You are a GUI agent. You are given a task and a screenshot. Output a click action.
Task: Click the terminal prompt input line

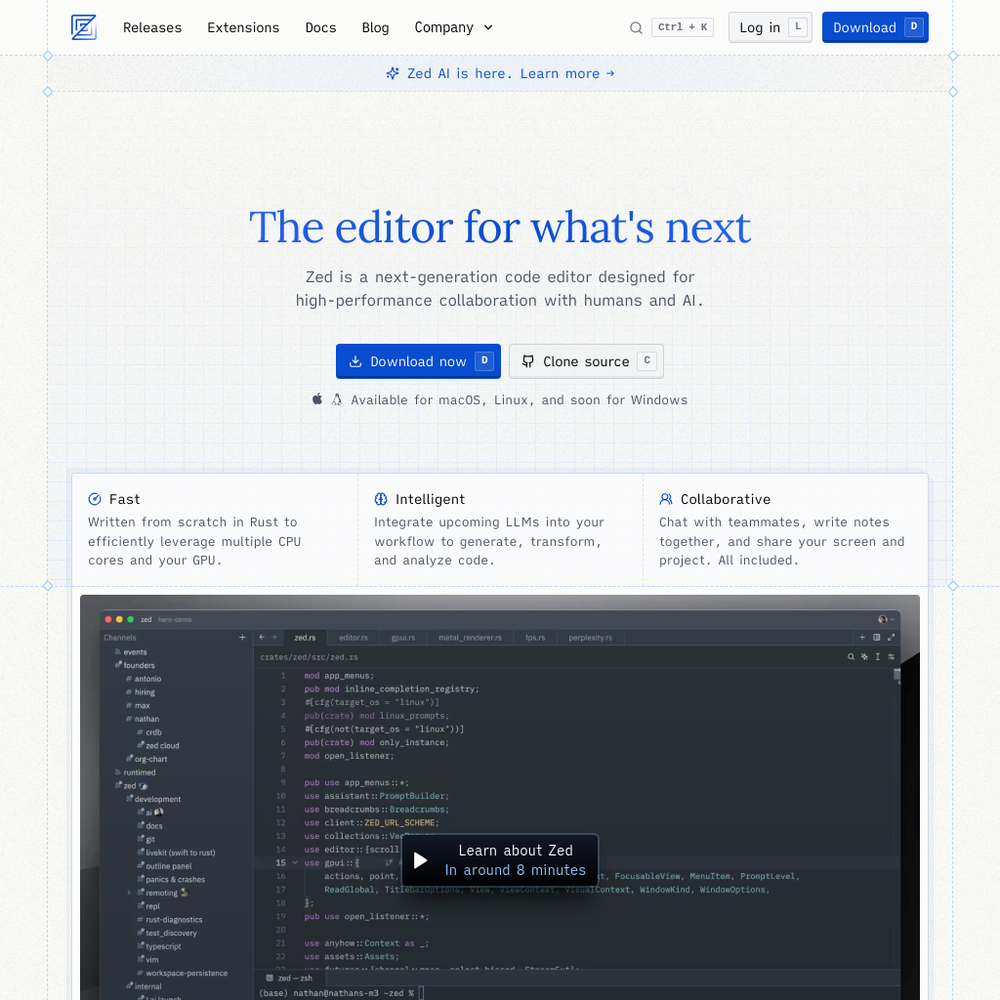pos(342,993)
